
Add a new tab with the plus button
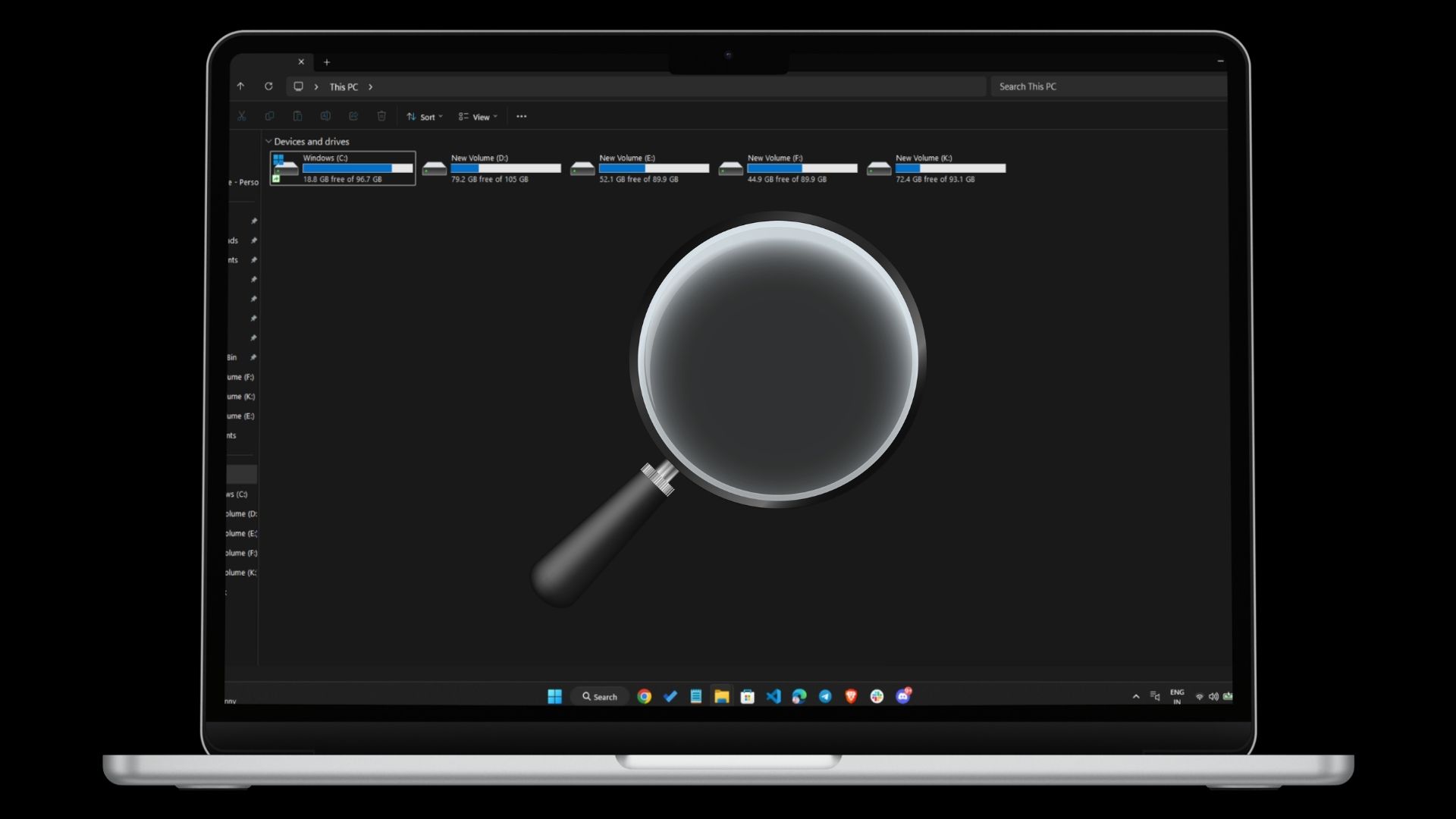327,62
